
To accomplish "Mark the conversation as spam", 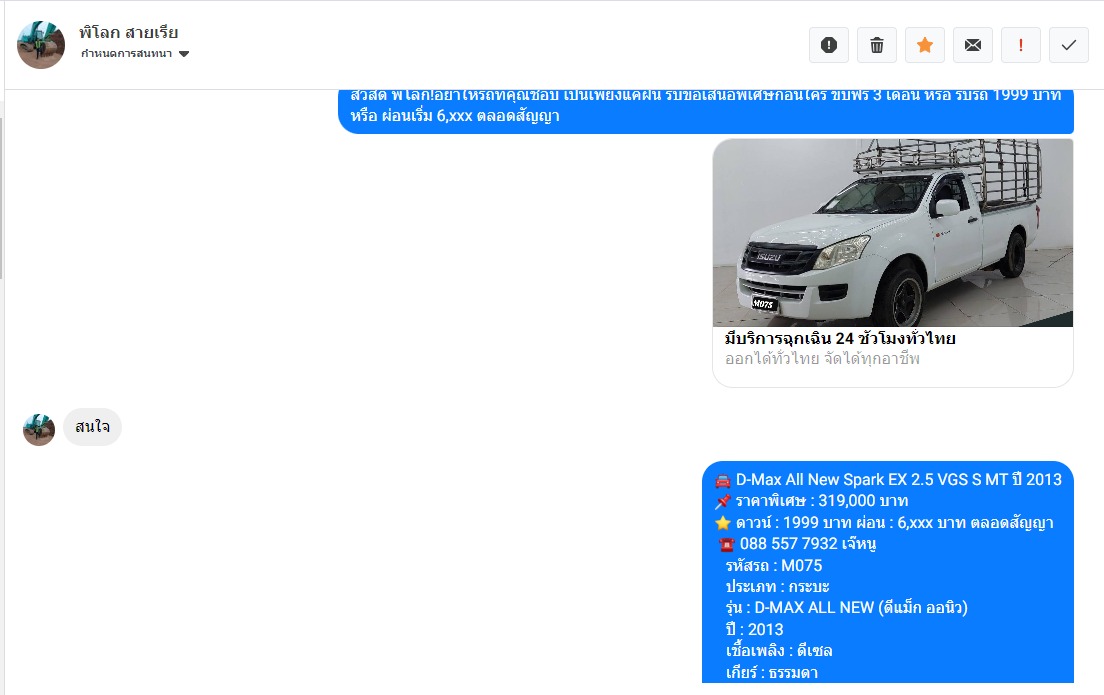I will tap(829, 45).
